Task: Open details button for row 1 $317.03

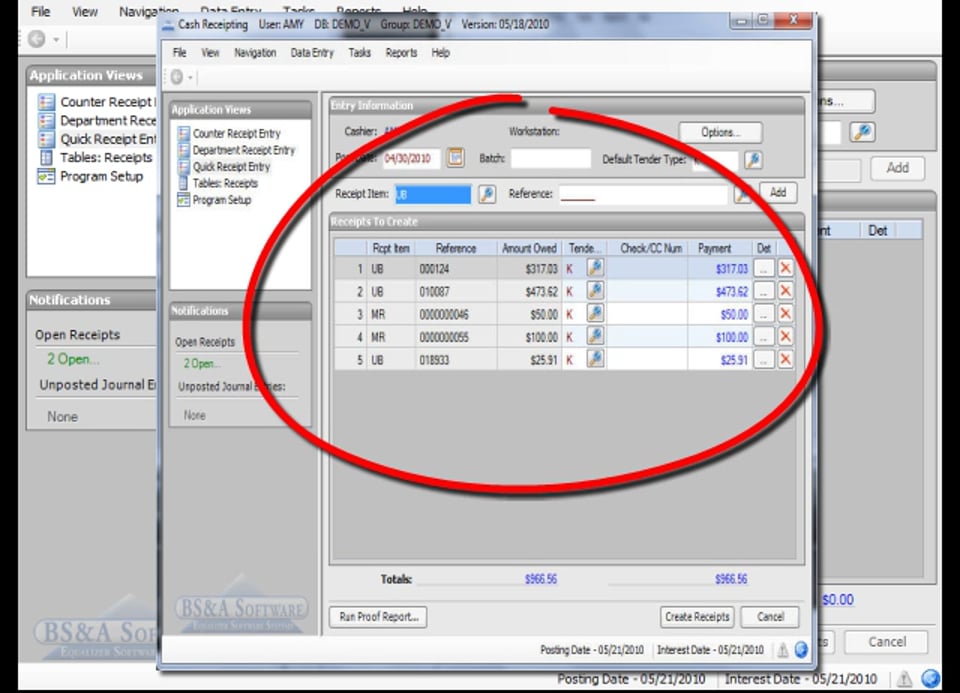Action: [763, 268]
